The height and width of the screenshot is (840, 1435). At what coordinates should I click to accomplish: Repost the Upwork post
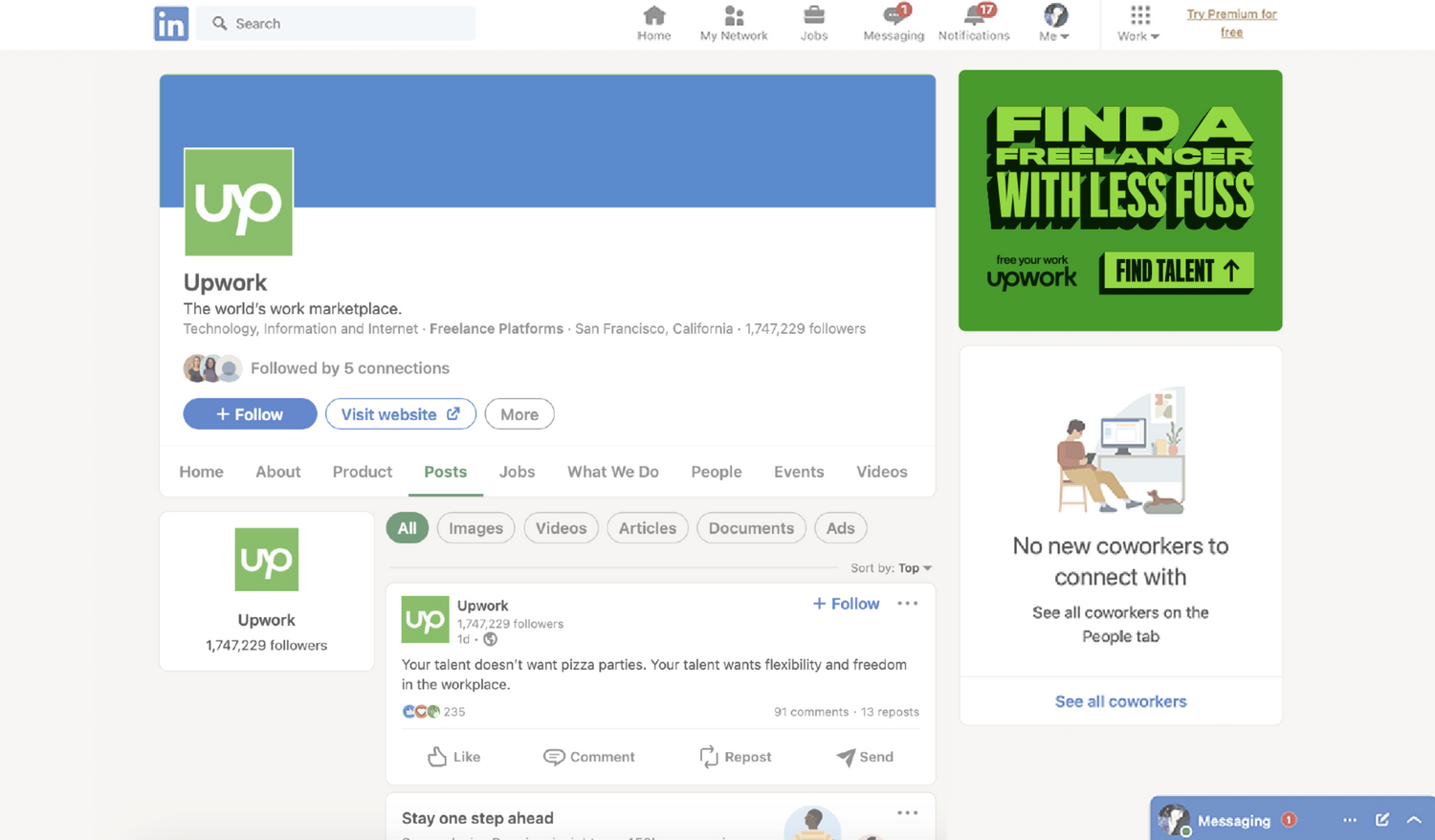point(735,757)
